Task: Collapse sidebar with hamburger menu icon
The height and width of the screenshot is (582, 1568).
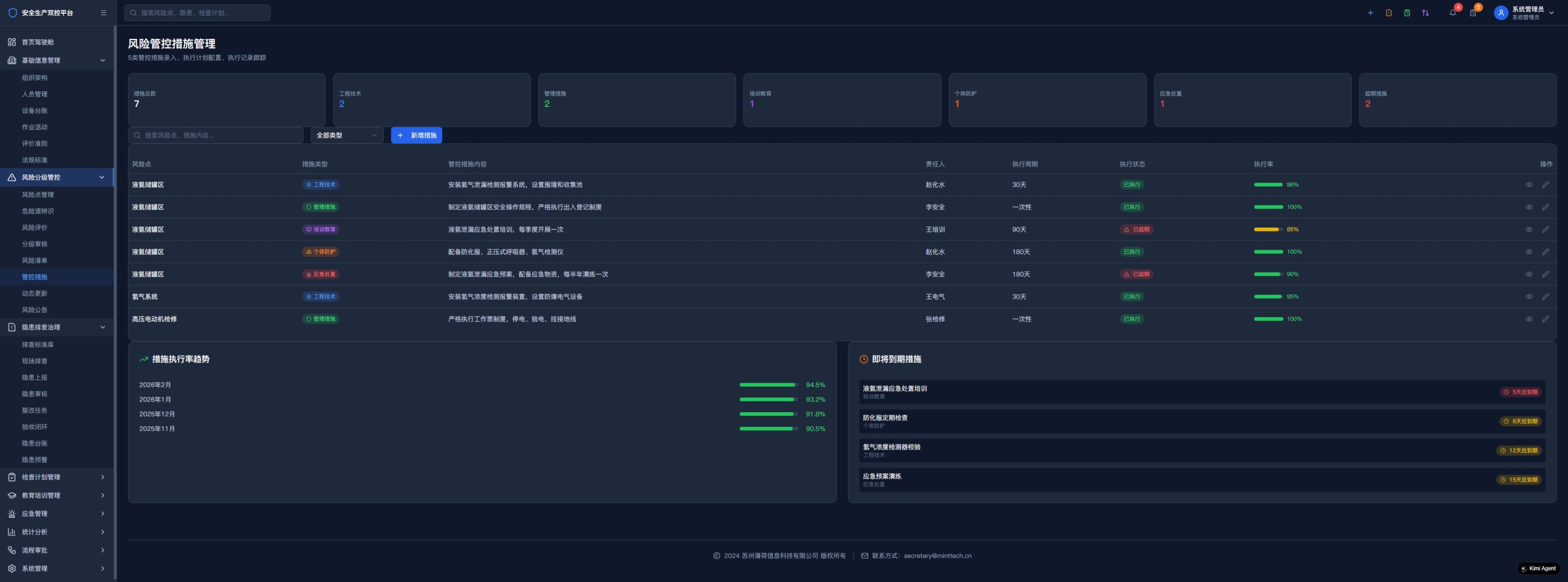Action: coord(104,13)
